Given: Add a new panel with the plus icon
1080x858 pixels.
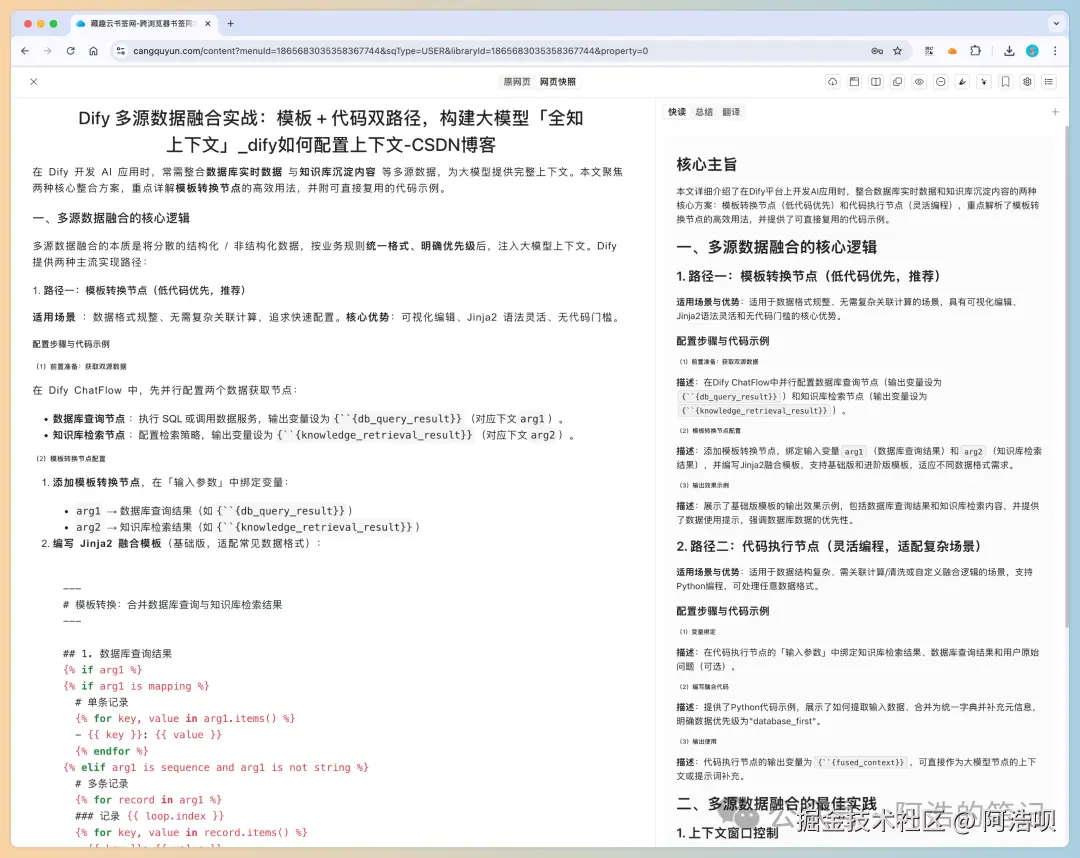Looking at the screenshot, I should (x=1055, y=112).
